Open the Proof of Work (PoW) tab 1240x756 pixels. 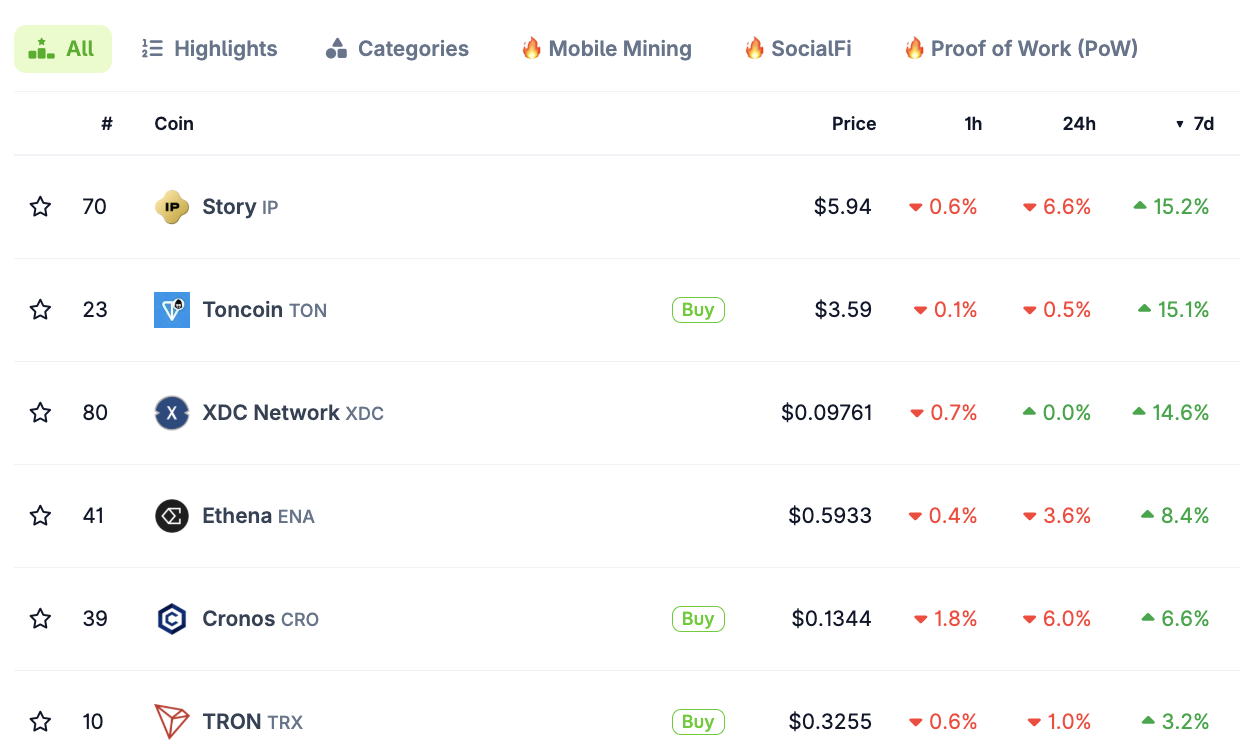(x=1020, y=48)
